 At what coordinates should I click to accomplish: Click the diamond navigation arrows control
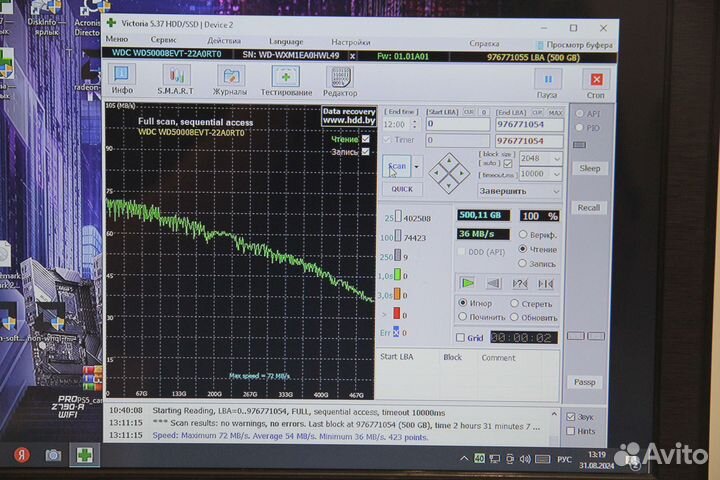(449, 173)
